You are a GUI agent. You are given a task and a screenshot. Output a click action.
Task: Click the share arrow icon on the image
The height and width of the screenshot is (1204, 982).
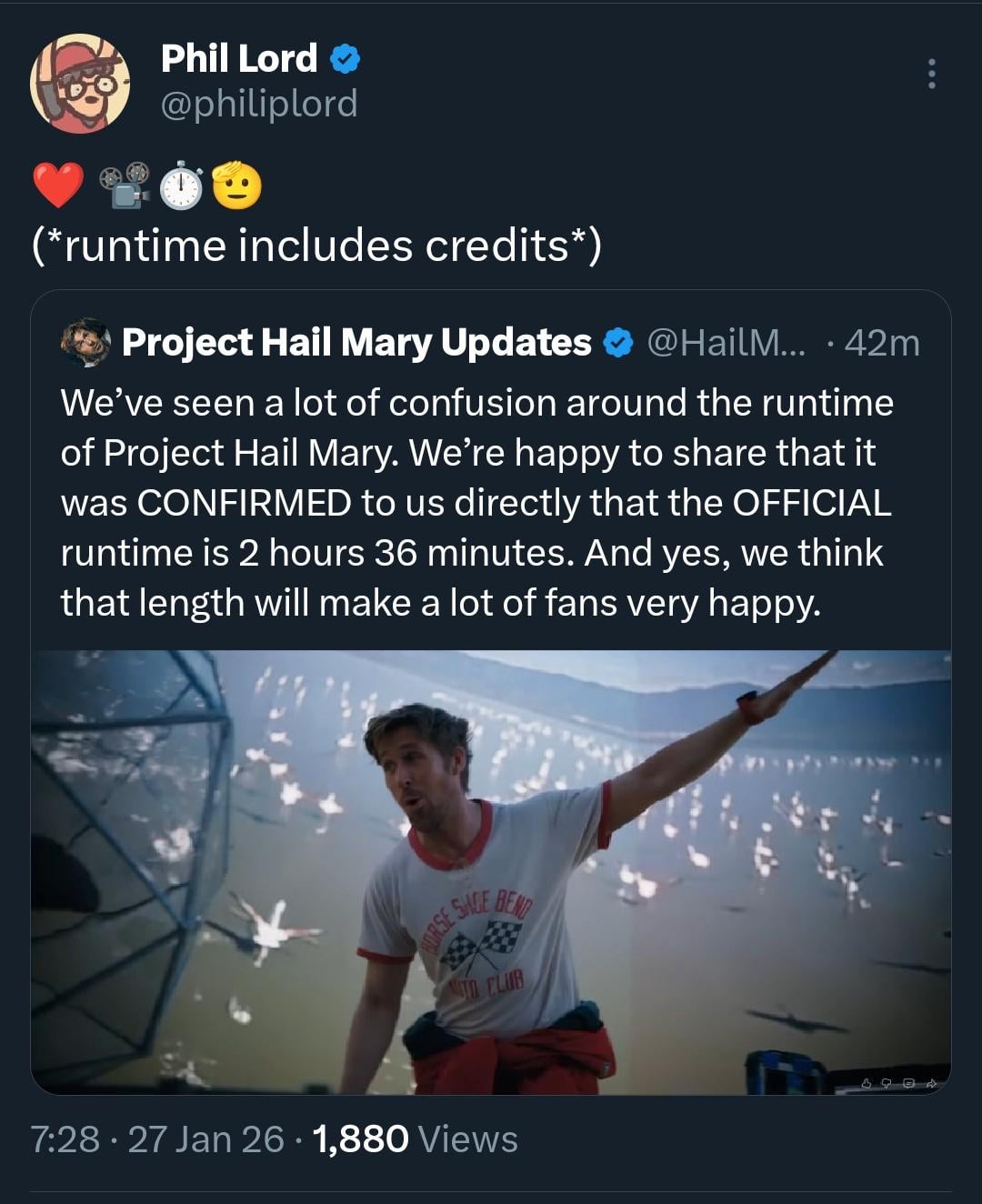930,1083
